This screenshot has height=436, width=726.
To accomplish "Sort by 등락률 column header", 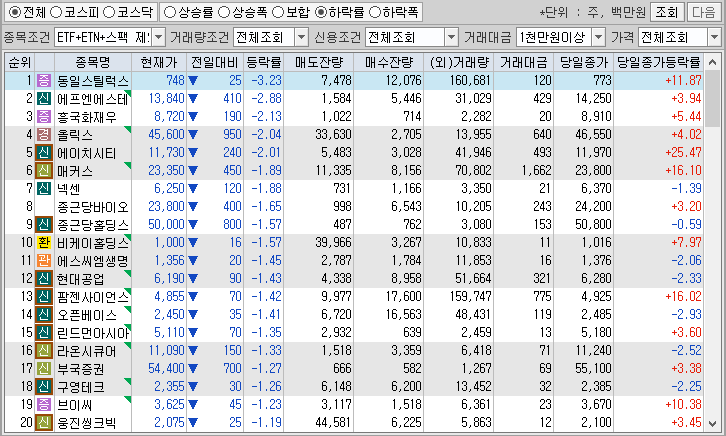I will pyautogui.click(x=263, y=62).
